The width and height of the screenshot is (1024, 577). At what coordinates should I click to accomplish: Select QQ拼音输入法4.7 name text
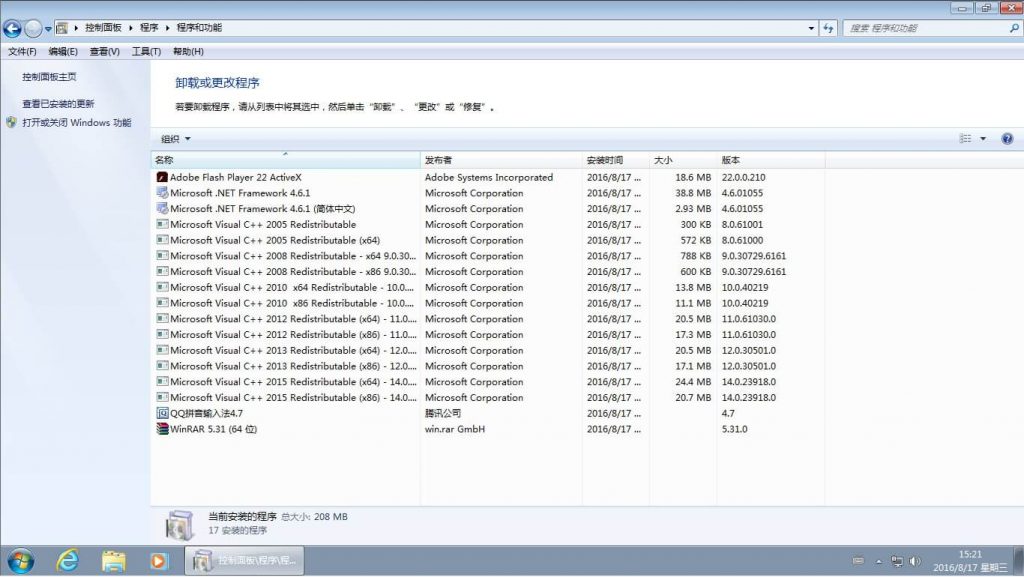206,413
